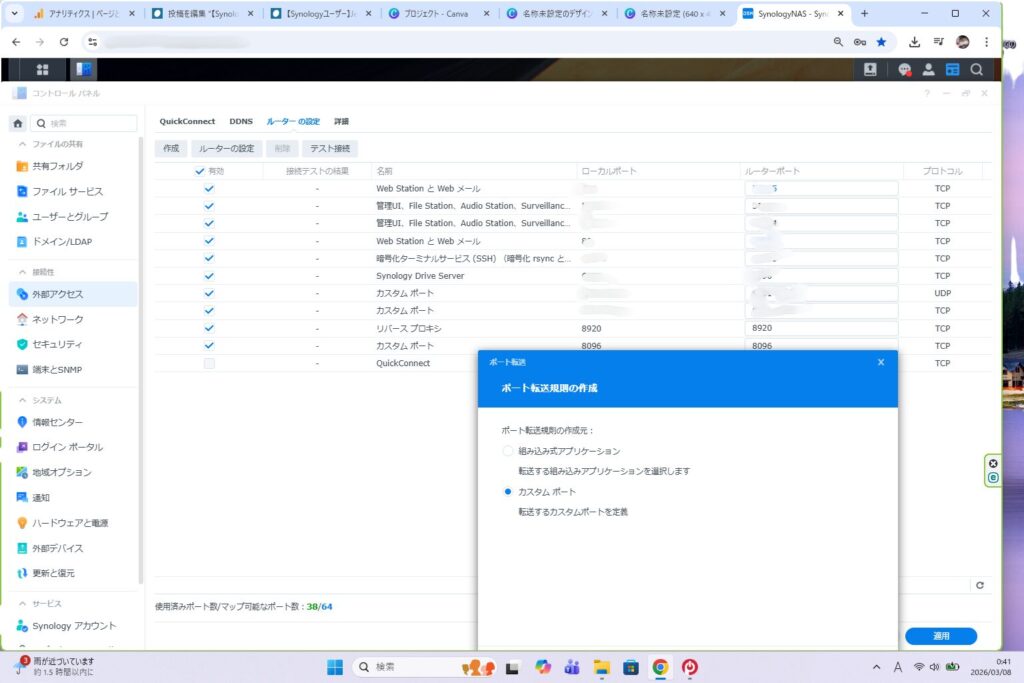Collapse the システム sidebar section
The height and width of the screenshot is (683, 1024).
coord(23,400)
